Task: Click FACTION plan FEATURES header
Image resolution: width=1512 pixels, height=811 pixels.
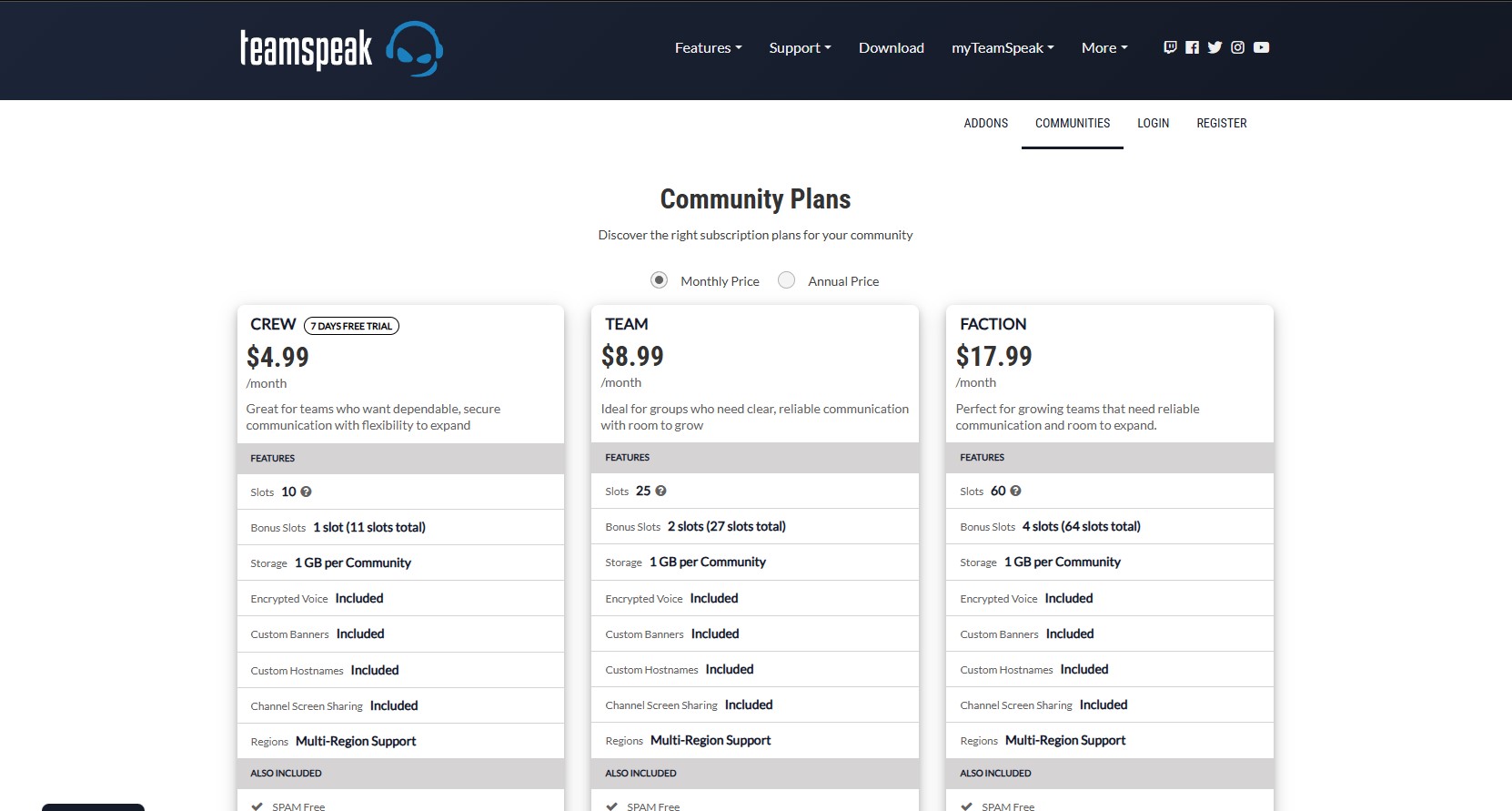Action: 1110,458
